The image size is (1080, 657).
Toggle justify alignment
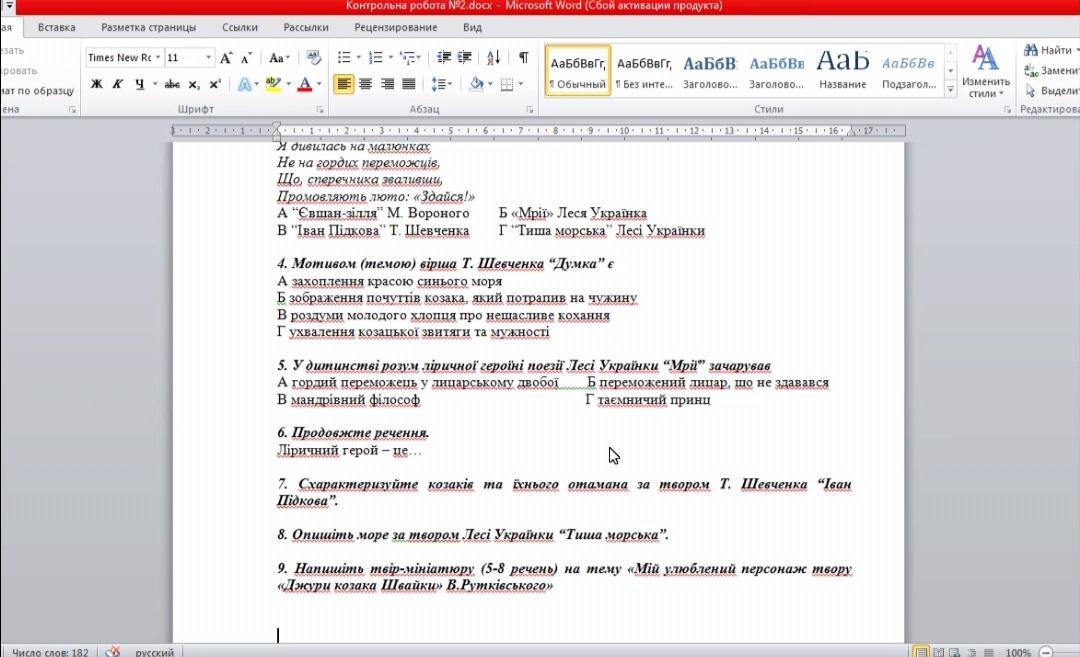coord(408,84)
